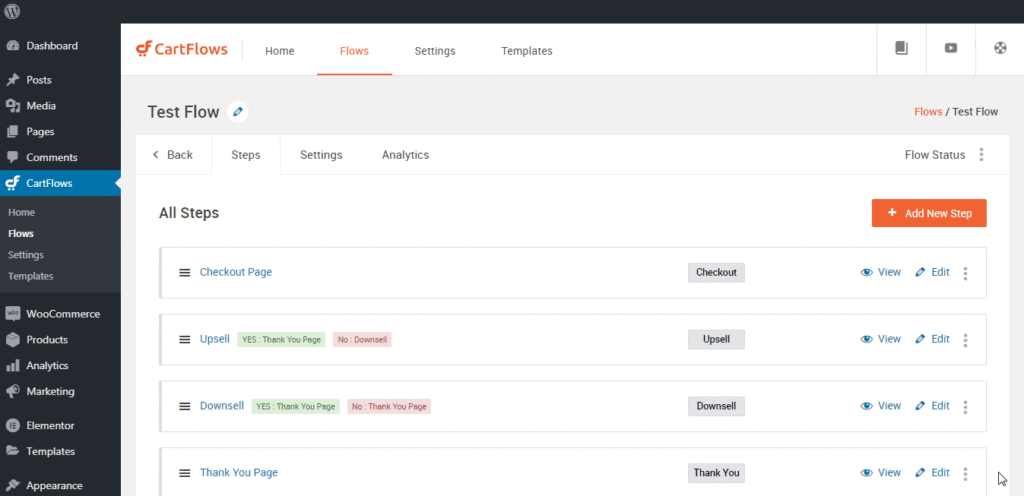View the Thank You Page via eye icon
Viewport: 1024px width, 496px height.
tap(867, 473)
